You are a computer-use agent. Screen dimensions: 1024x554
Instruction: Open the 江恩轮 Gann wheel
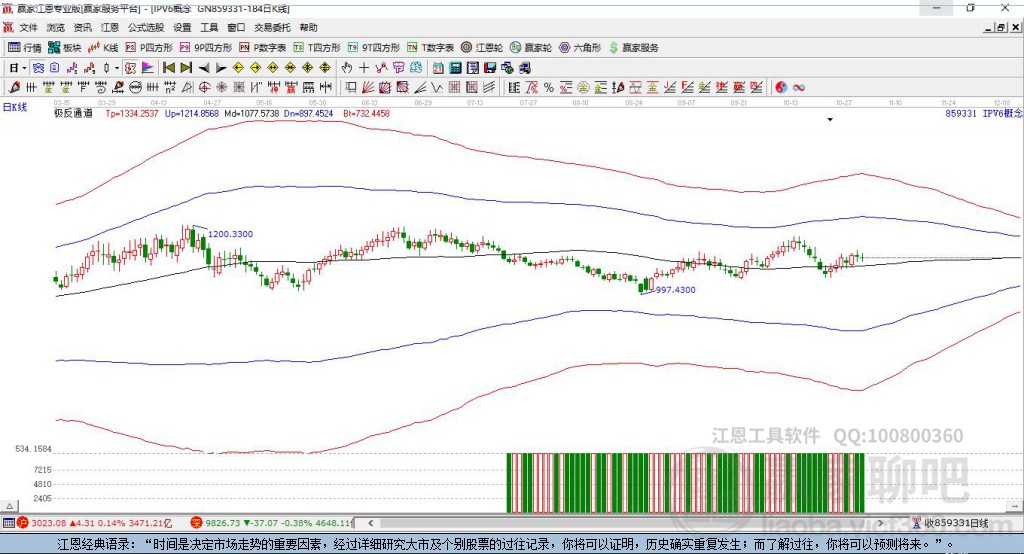coord(482,47)
